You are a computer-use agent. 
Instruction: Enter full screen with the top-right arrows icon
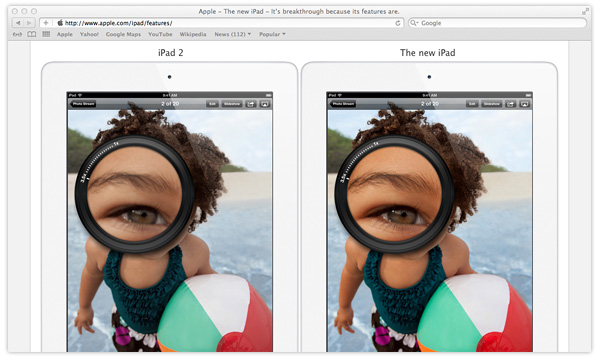tap(585, 12)
